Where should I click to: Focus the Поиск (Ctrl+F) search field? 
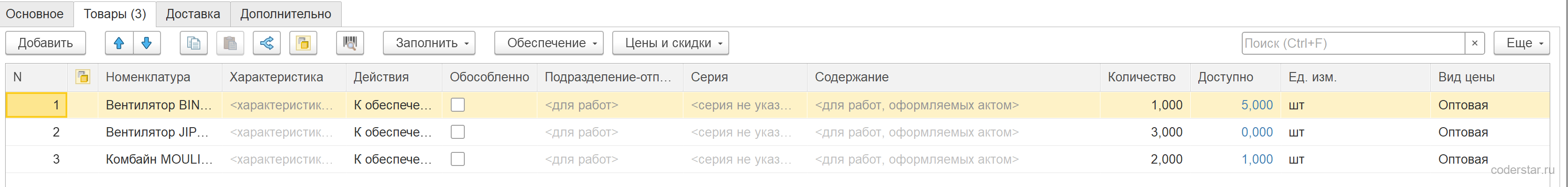[x=1353, y=43]
